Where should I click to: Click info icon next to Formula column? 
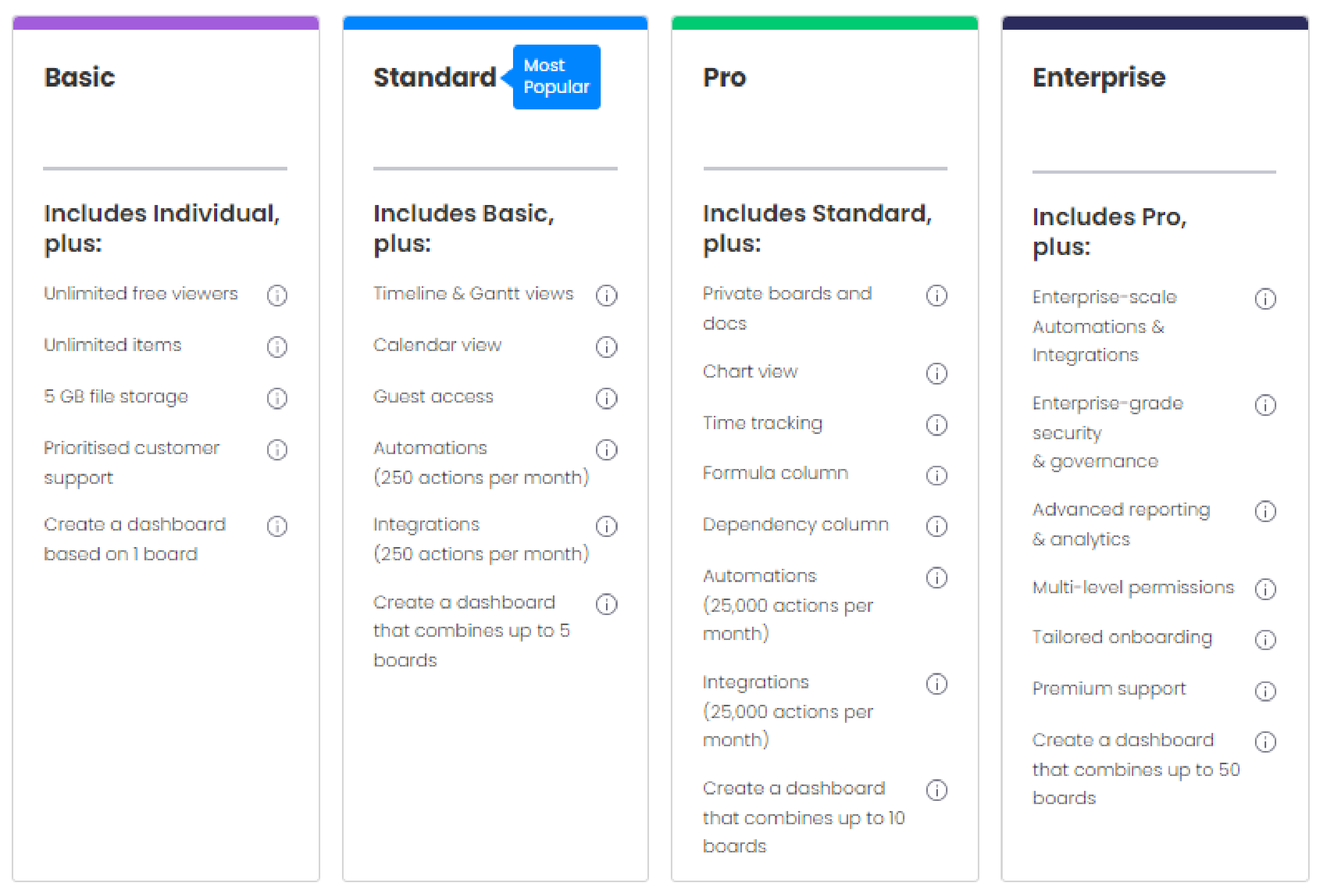(x=936, y=475)
